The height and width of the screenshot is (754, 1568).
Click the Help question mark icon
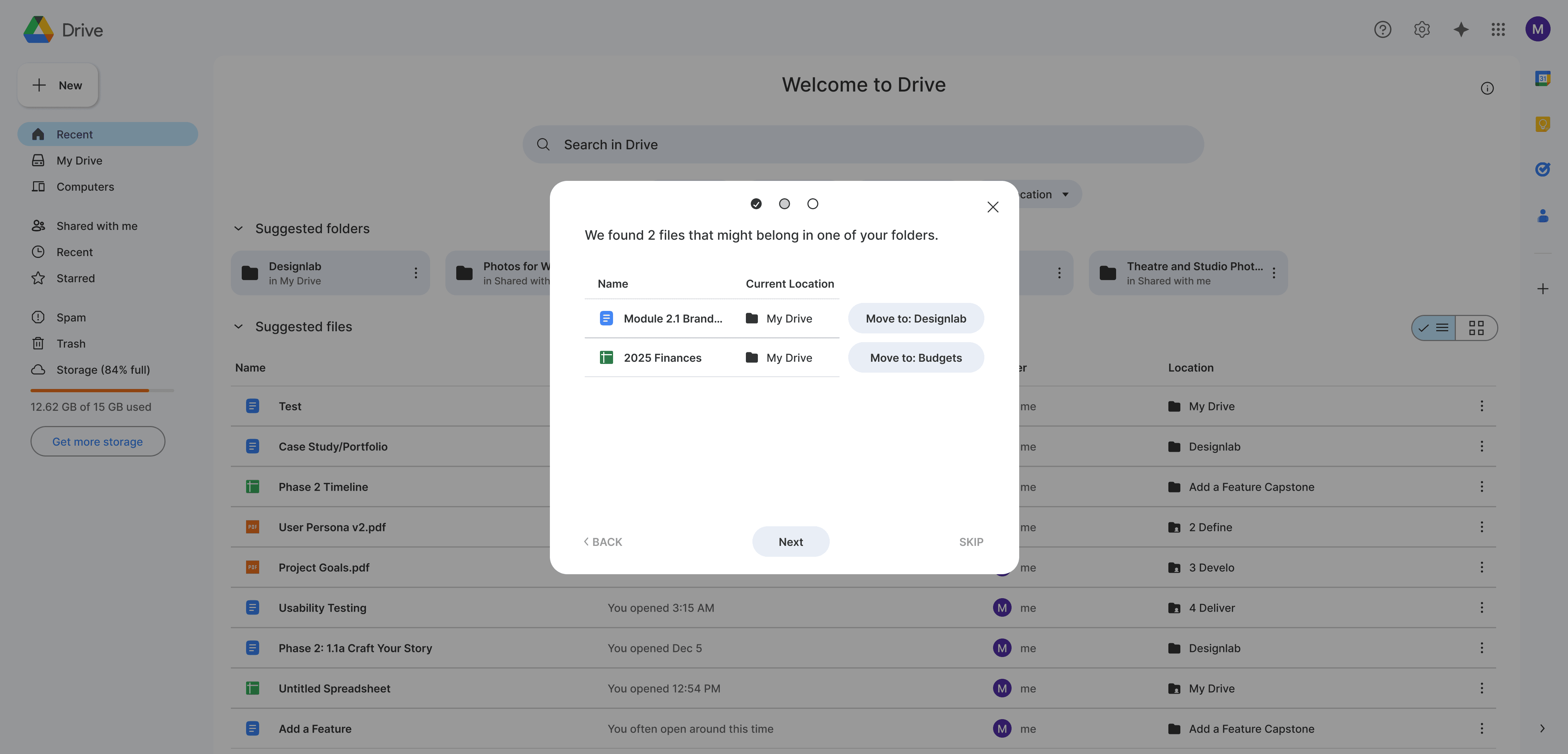tap(1383, 29)
